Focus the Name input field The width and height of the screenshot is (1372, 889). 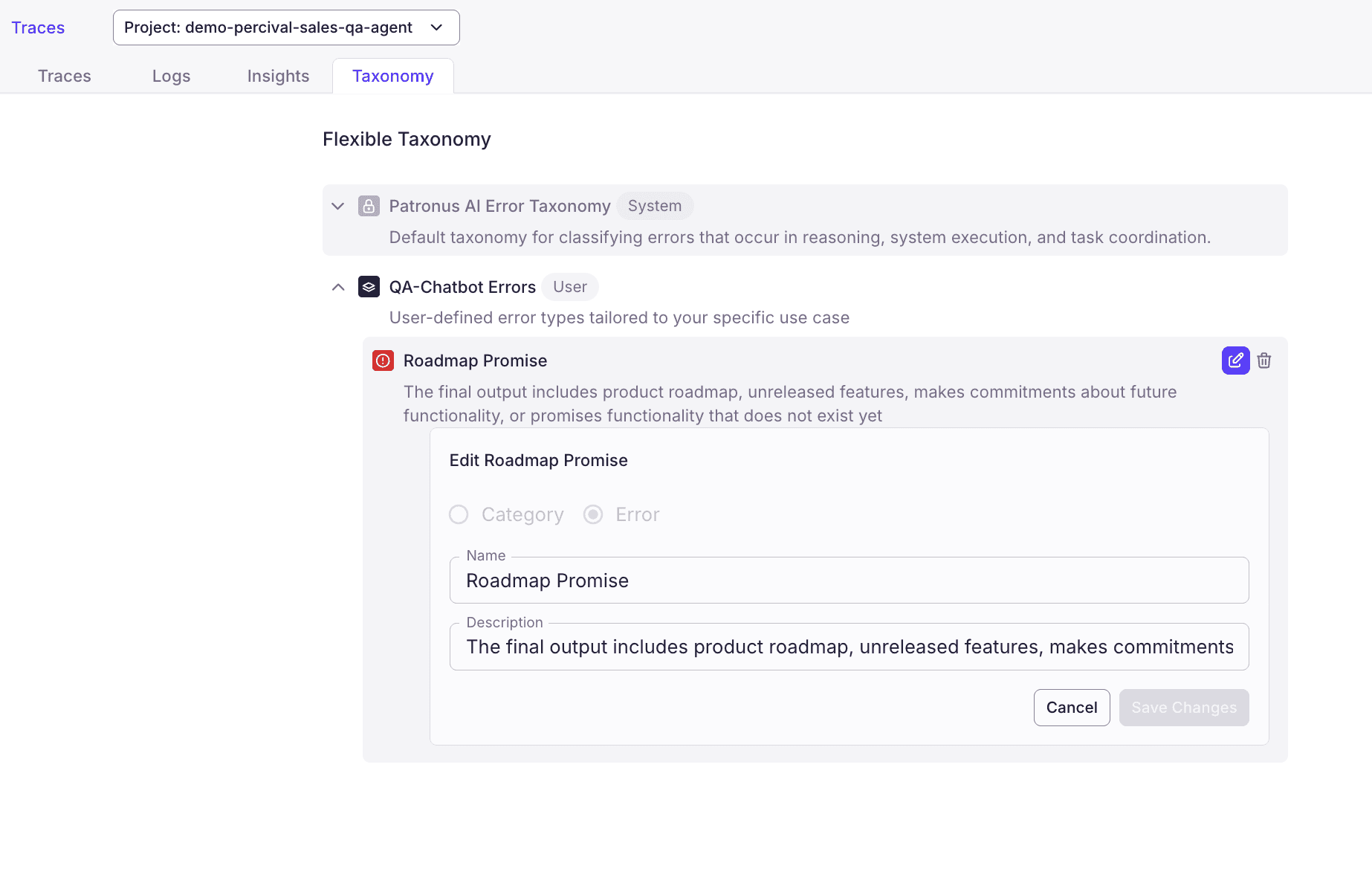[x=849, y=581]
